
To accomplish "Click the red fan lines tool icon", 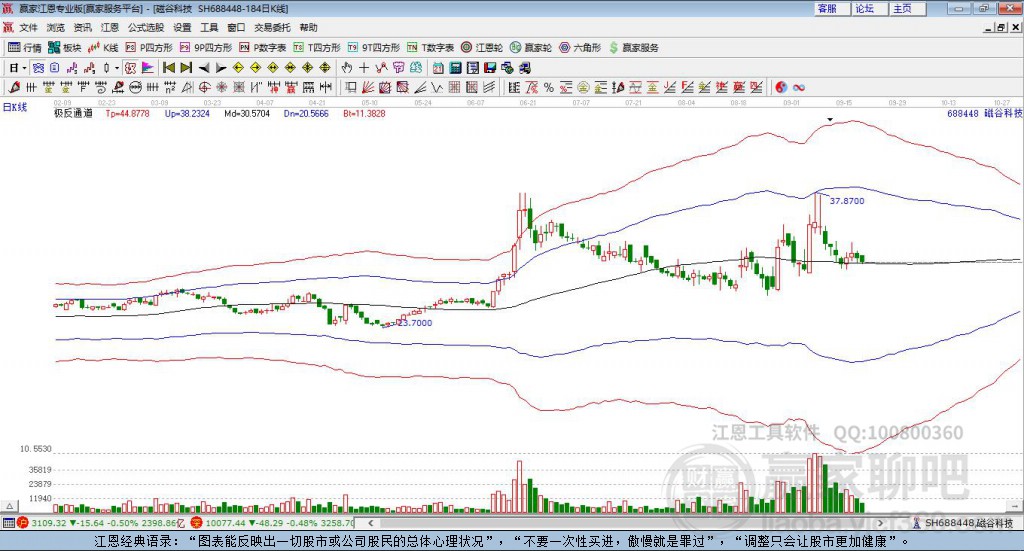I will click(368, 87).
